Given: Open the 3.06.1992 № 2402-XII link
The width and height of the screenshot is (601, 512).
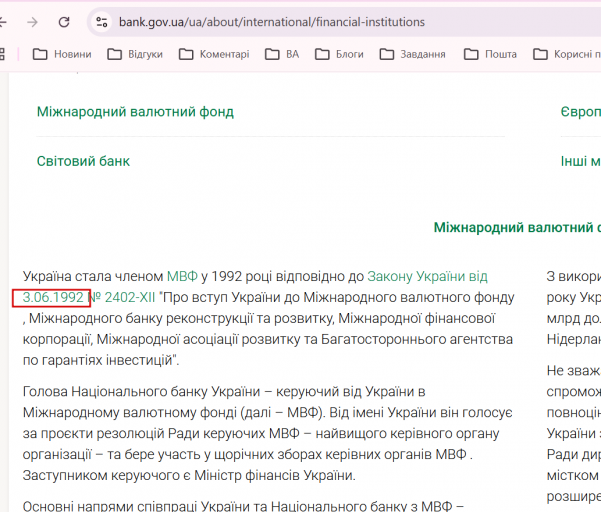Looking at the screenshot, I should (x=89, y=297).
